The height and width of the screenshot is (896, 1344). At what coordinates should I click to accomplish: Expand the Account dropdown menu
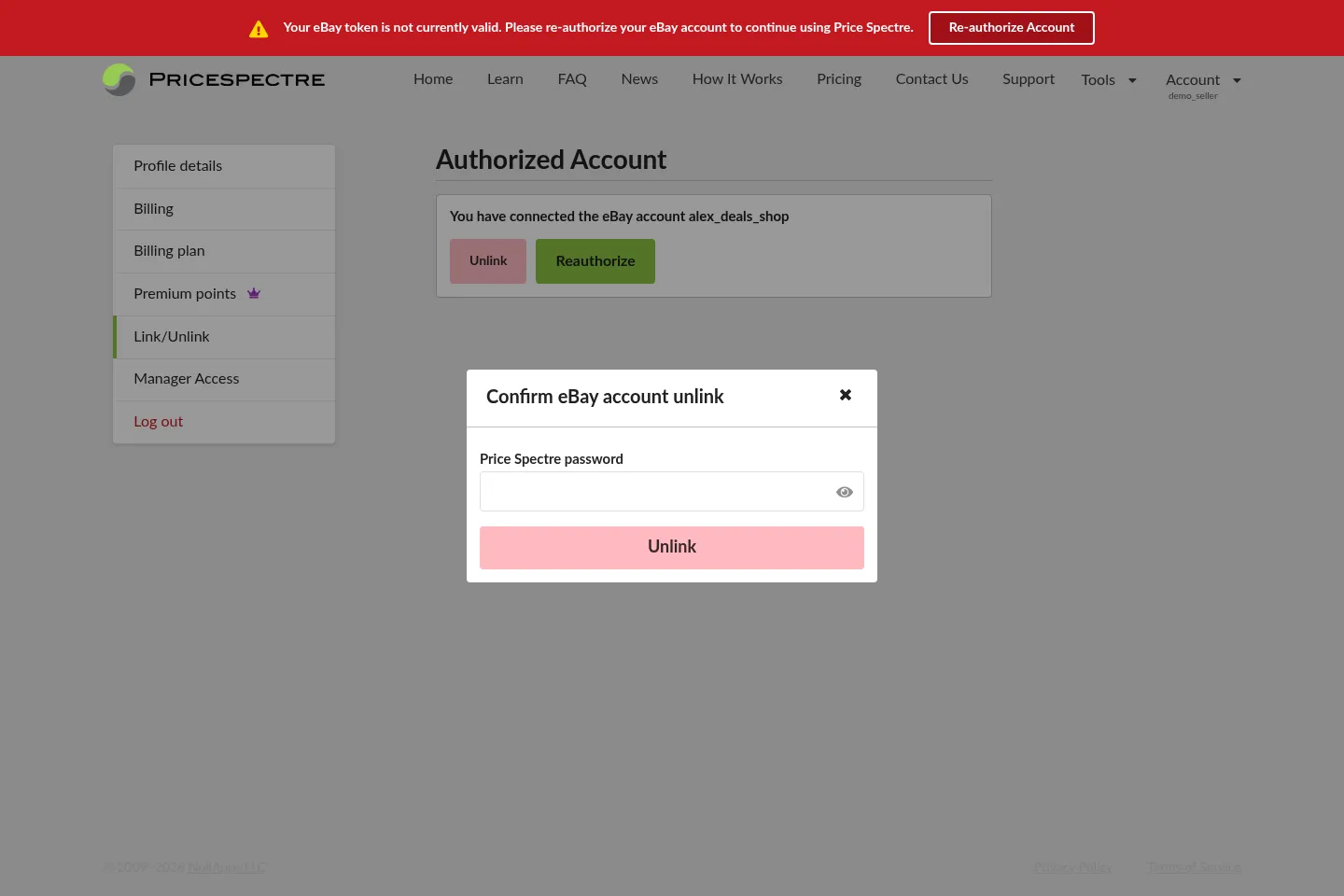click(1203, 80)
